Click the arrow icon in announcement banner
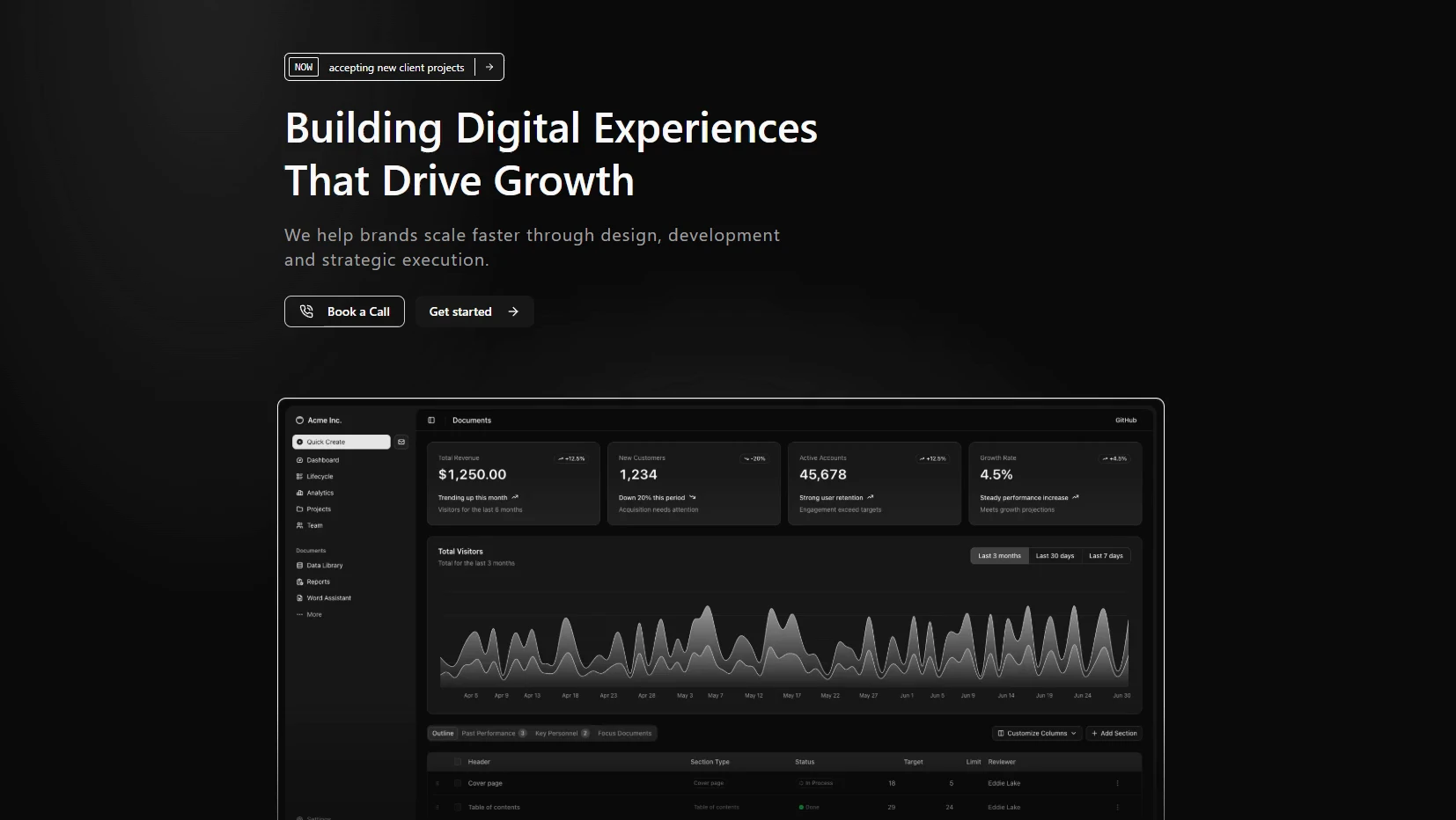This screenshot has width=1456, height=820. coord(489,67)
